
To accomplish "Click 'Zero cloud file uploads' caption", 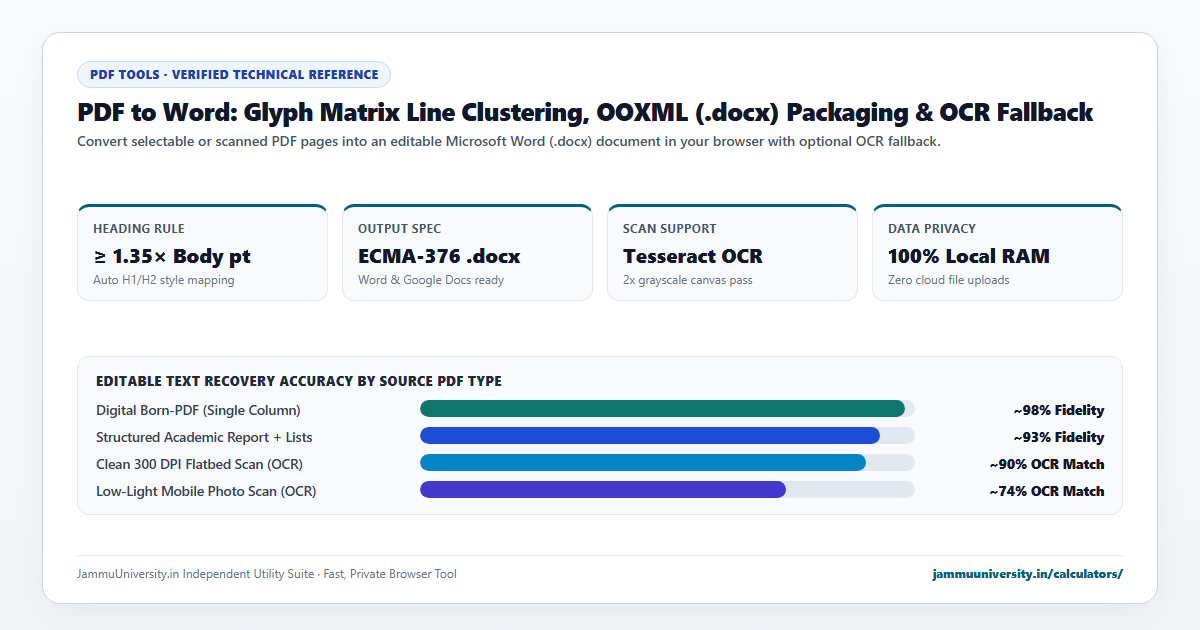I will (x=949, y=280).
